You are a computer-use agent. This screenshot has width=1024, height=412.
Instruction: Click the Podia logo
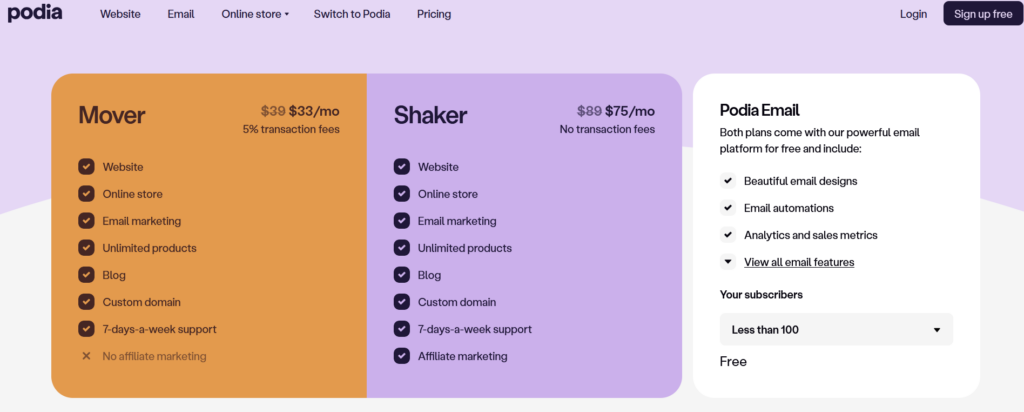click(x=33, y=13)
